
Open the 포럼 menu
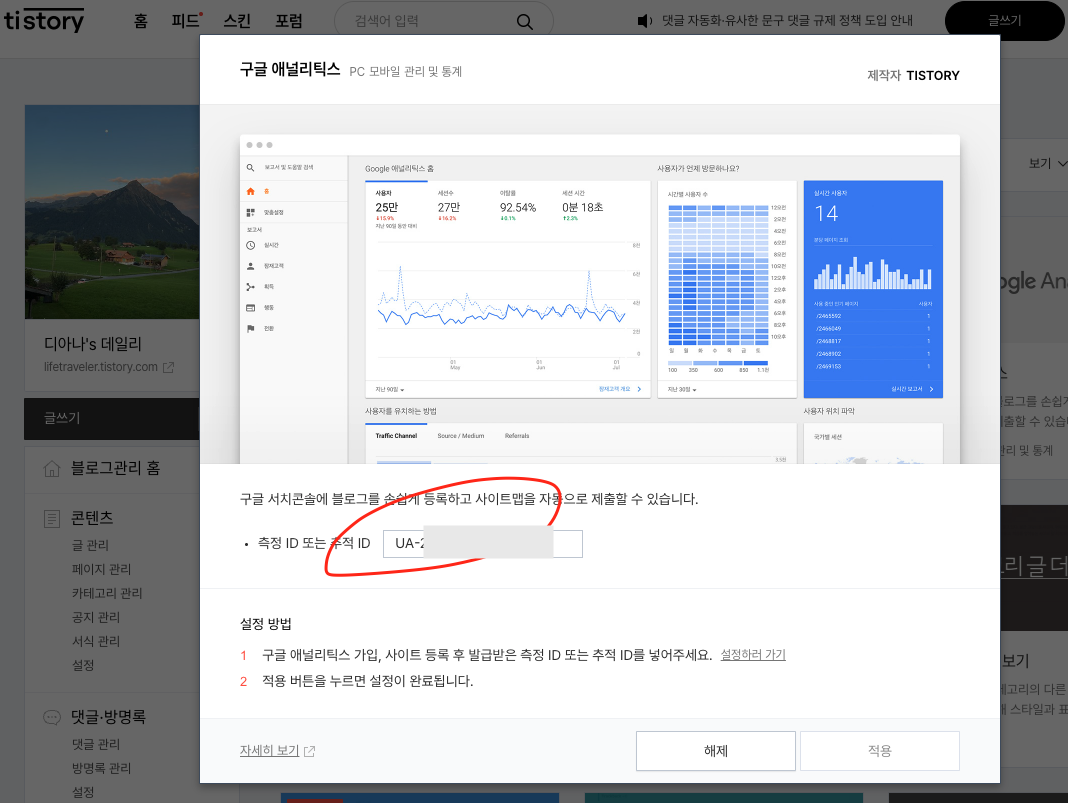[x=289, y=21]
